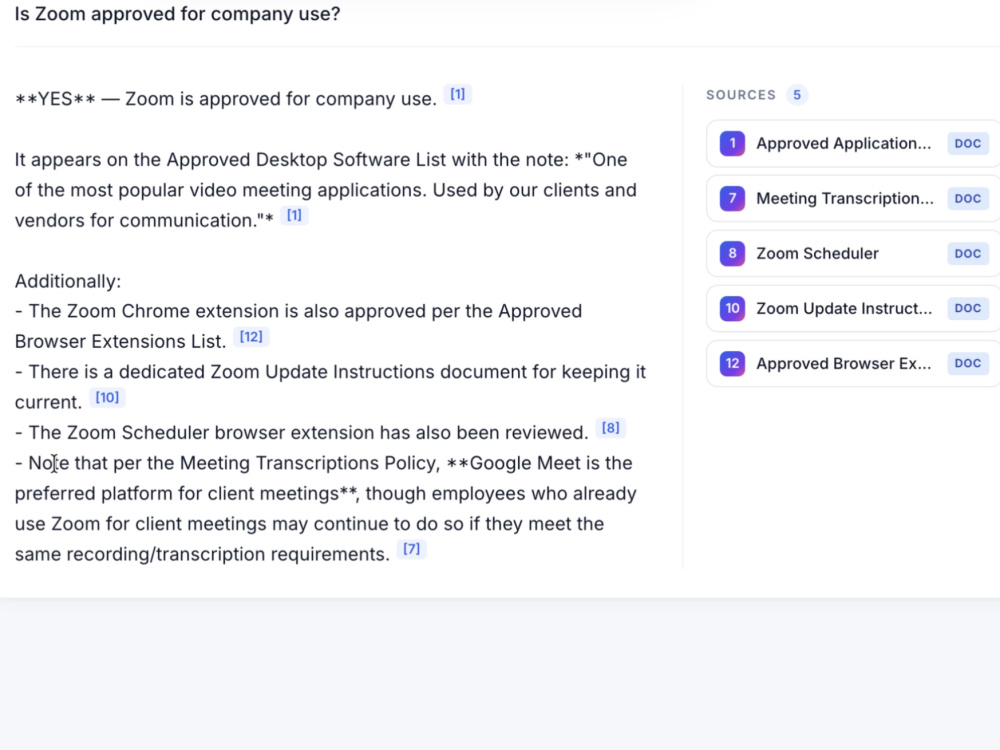This screenshot has width=1000, height=750.
Task: Click the DOC tag on Zoom Scheduler card
Action: 967,253
